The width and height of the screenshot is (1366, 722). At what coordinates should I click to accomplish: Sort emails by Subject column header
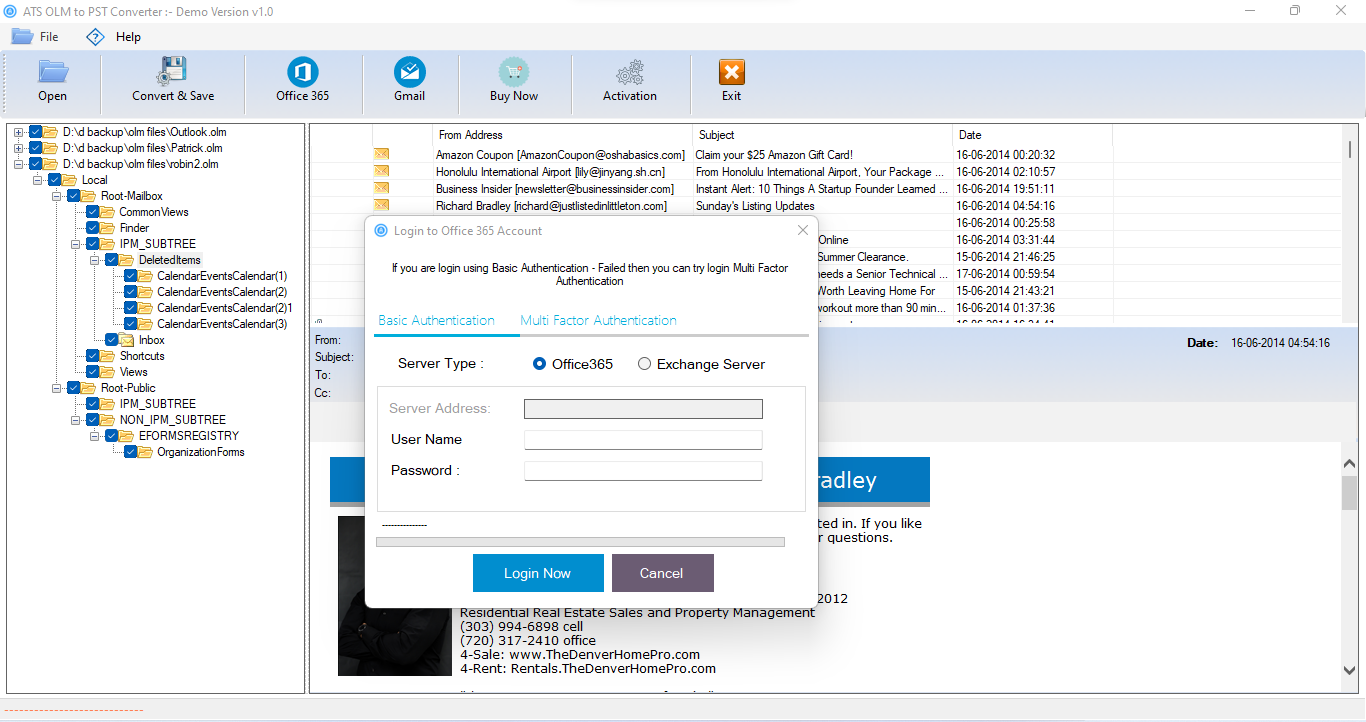pyautogui.click(x=822, y=135)
